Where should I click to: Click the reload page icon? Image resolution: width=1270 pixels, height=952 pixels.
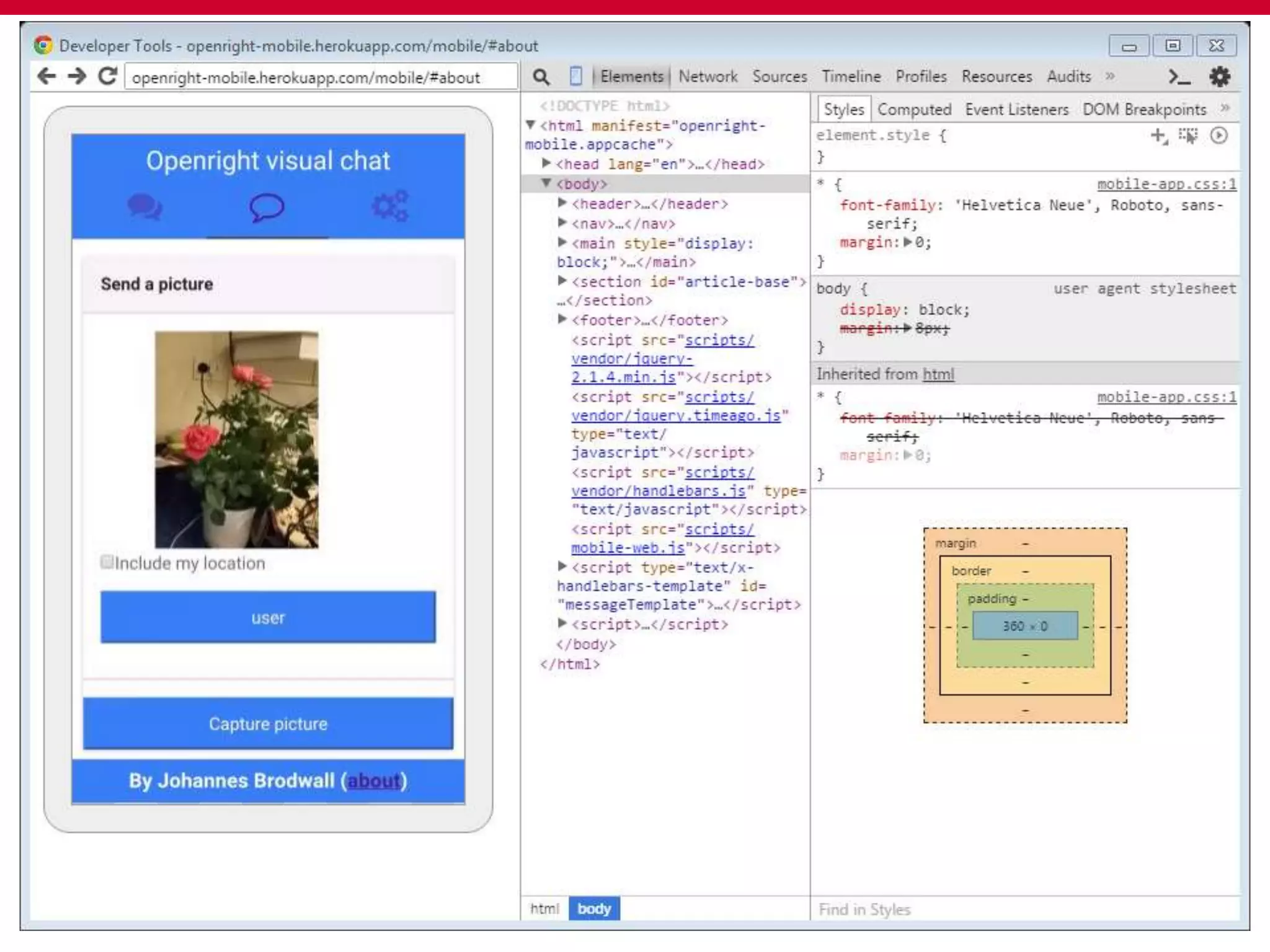pos(108,77)
